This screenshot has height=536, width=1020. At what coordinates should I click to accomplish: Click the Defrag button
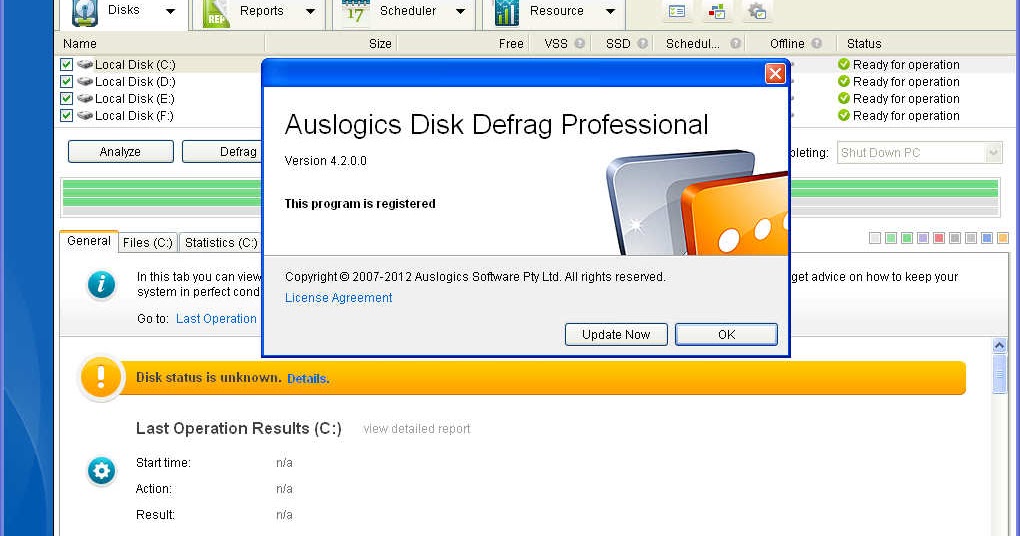coord(222,152)
